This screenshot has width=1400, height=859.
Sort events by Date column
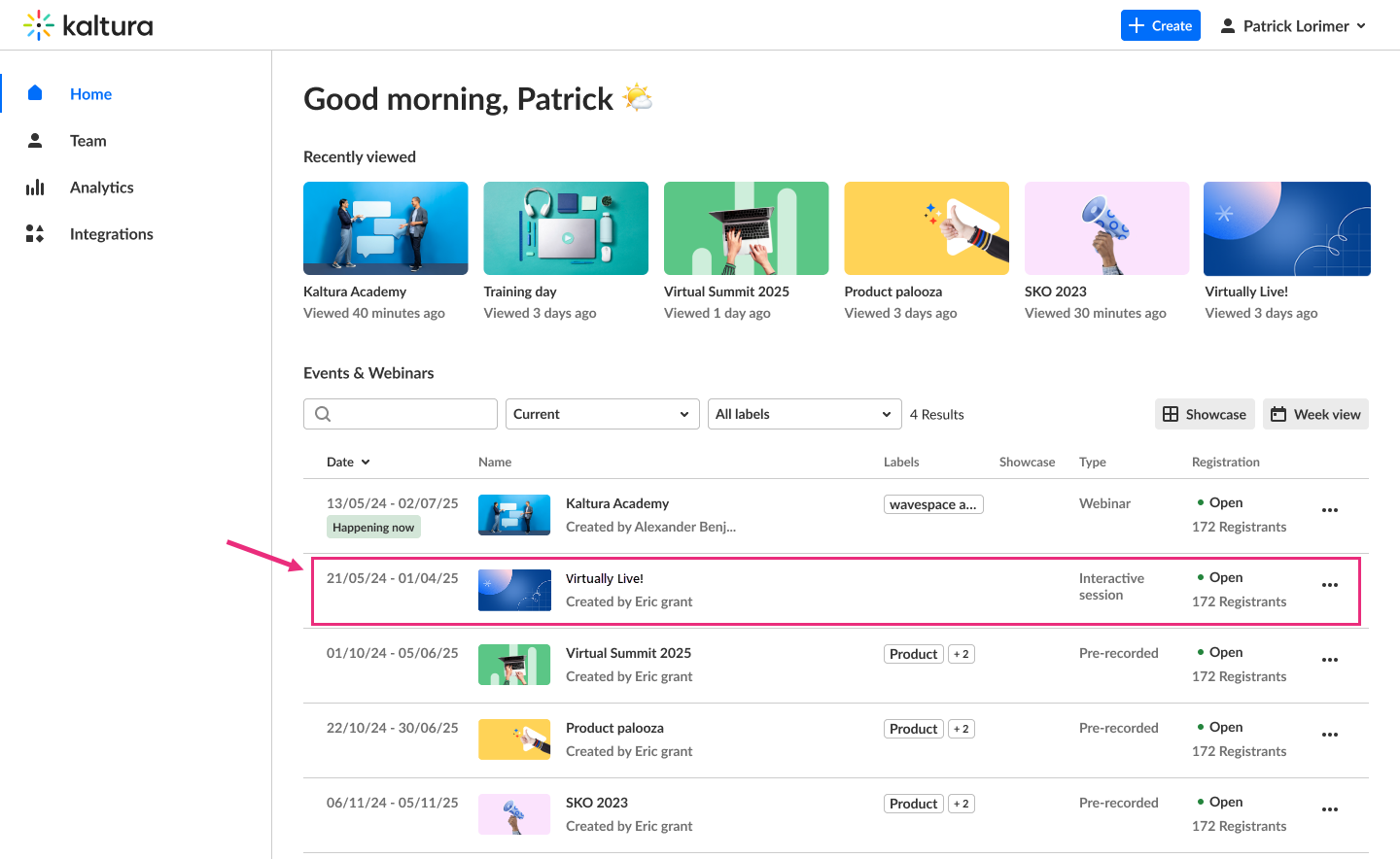[348, 462]
